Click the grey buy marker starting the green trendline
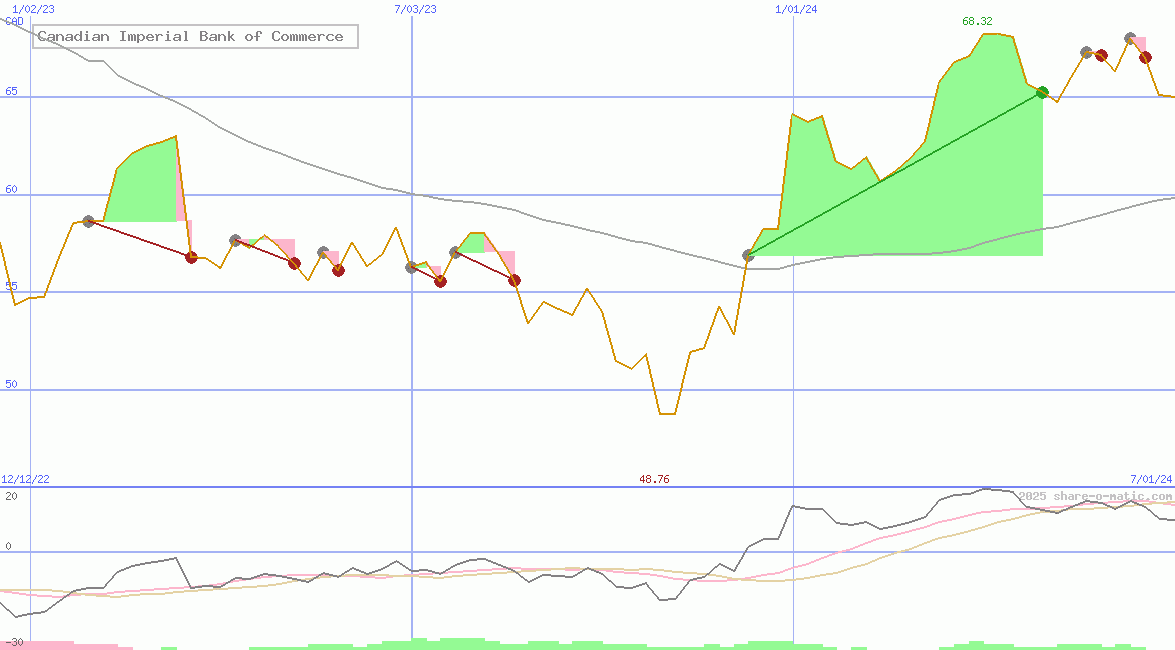 click(x=749, y=255)
